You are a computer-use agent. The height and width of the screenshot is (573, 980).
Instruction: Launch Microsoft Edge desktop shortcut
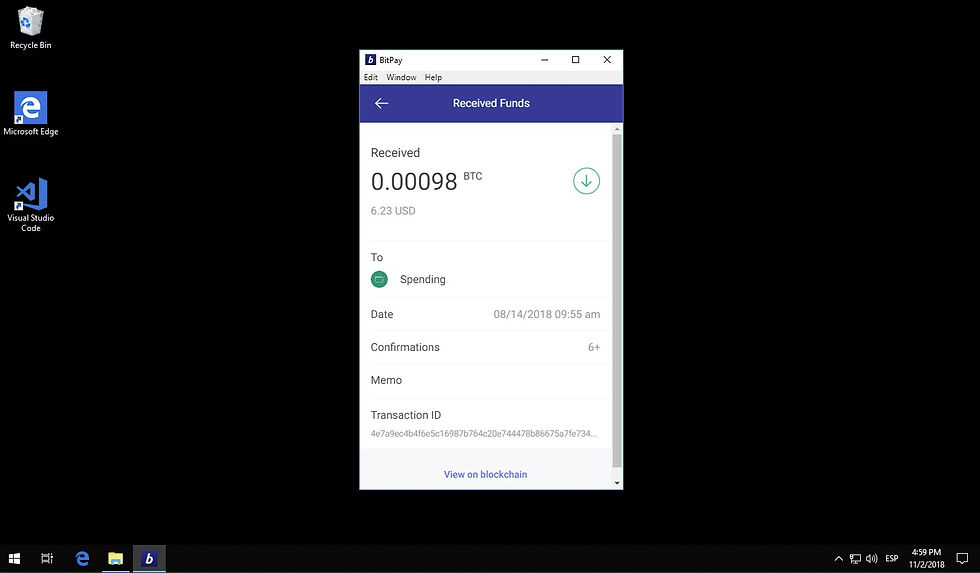(x=31, y=114)
